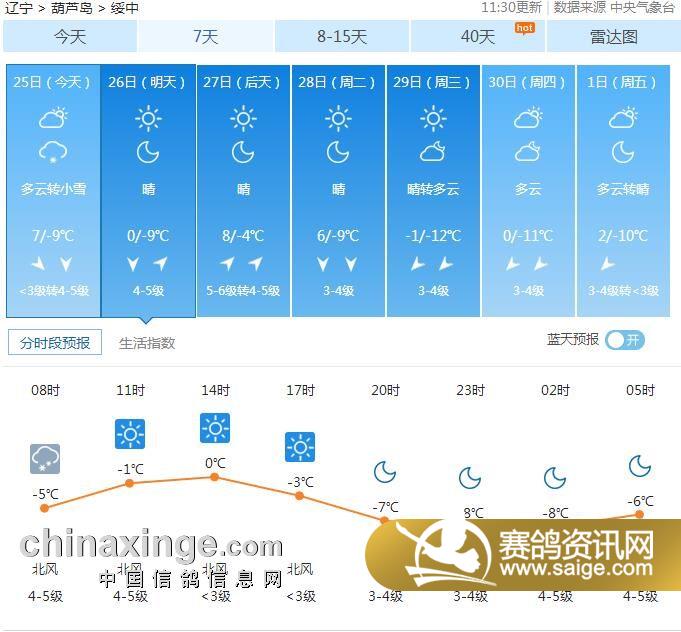Click the 23时 moon icon

coord(470,478)
